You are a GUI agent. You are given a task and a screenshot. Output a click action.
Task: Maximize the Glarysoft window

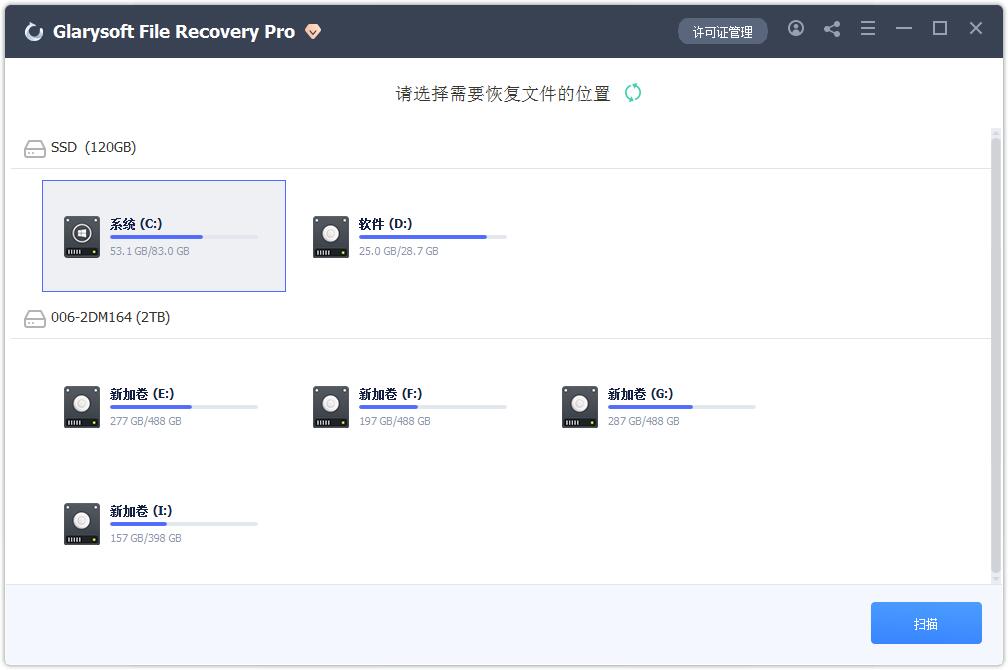pos(940,28)
